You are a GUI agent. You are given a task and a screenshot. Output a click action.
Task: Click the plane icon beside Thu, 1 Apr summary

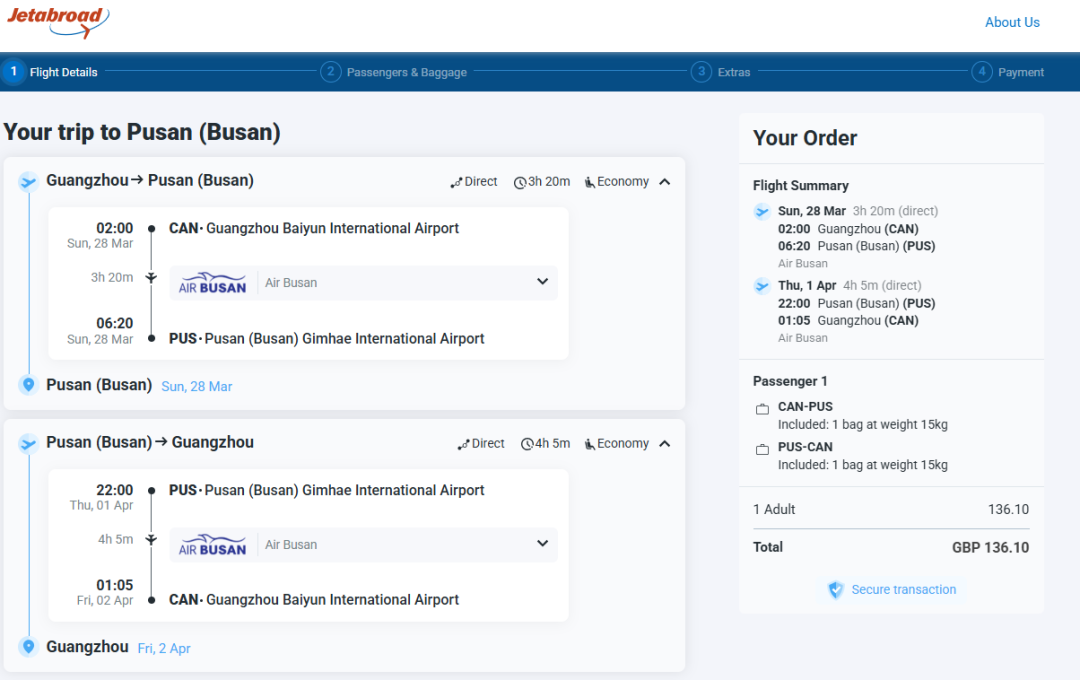(762, 285)
